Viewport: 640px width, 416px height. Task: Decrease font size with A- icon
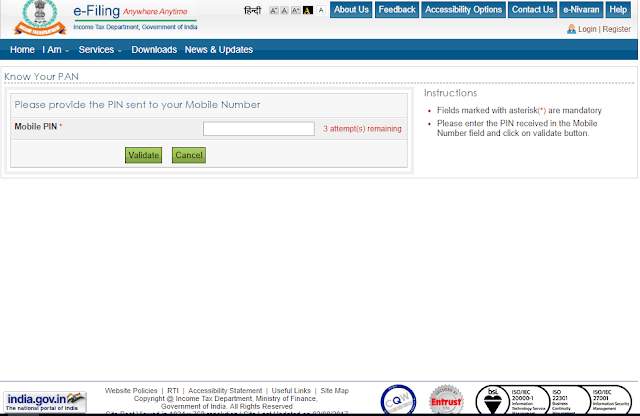pos(273,10)
